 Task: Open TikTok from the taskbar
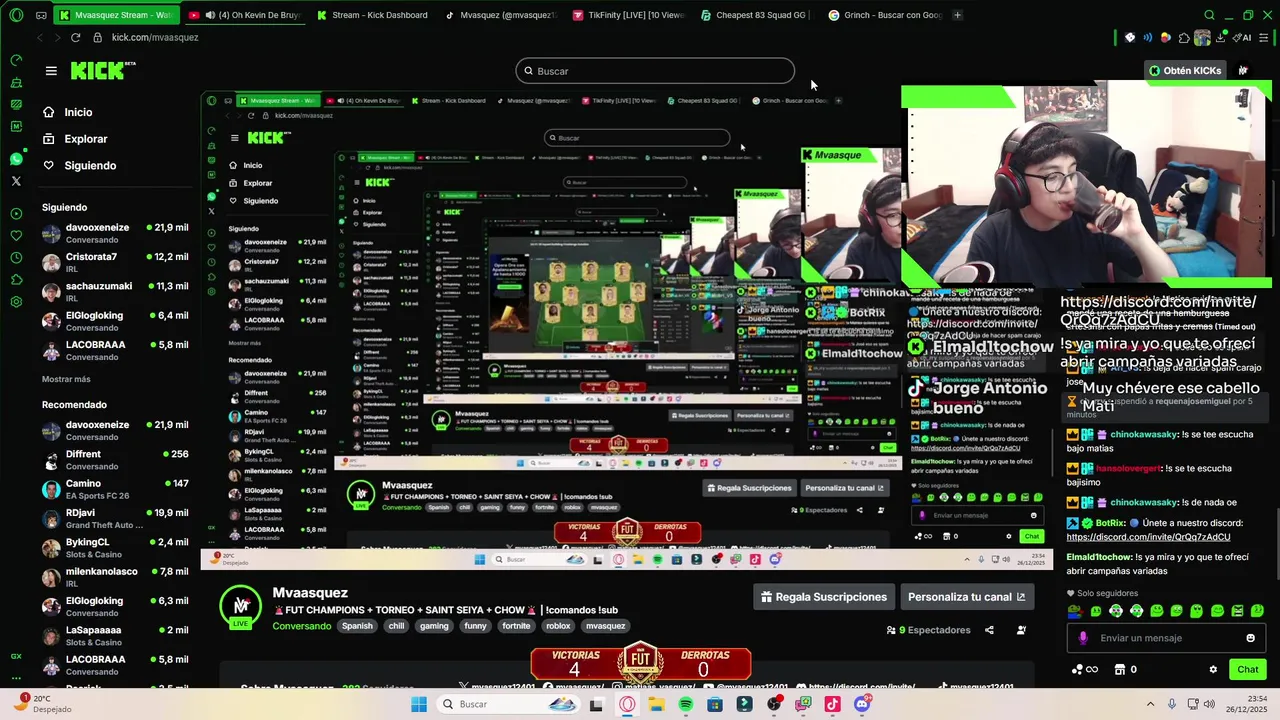coord(832,704)
